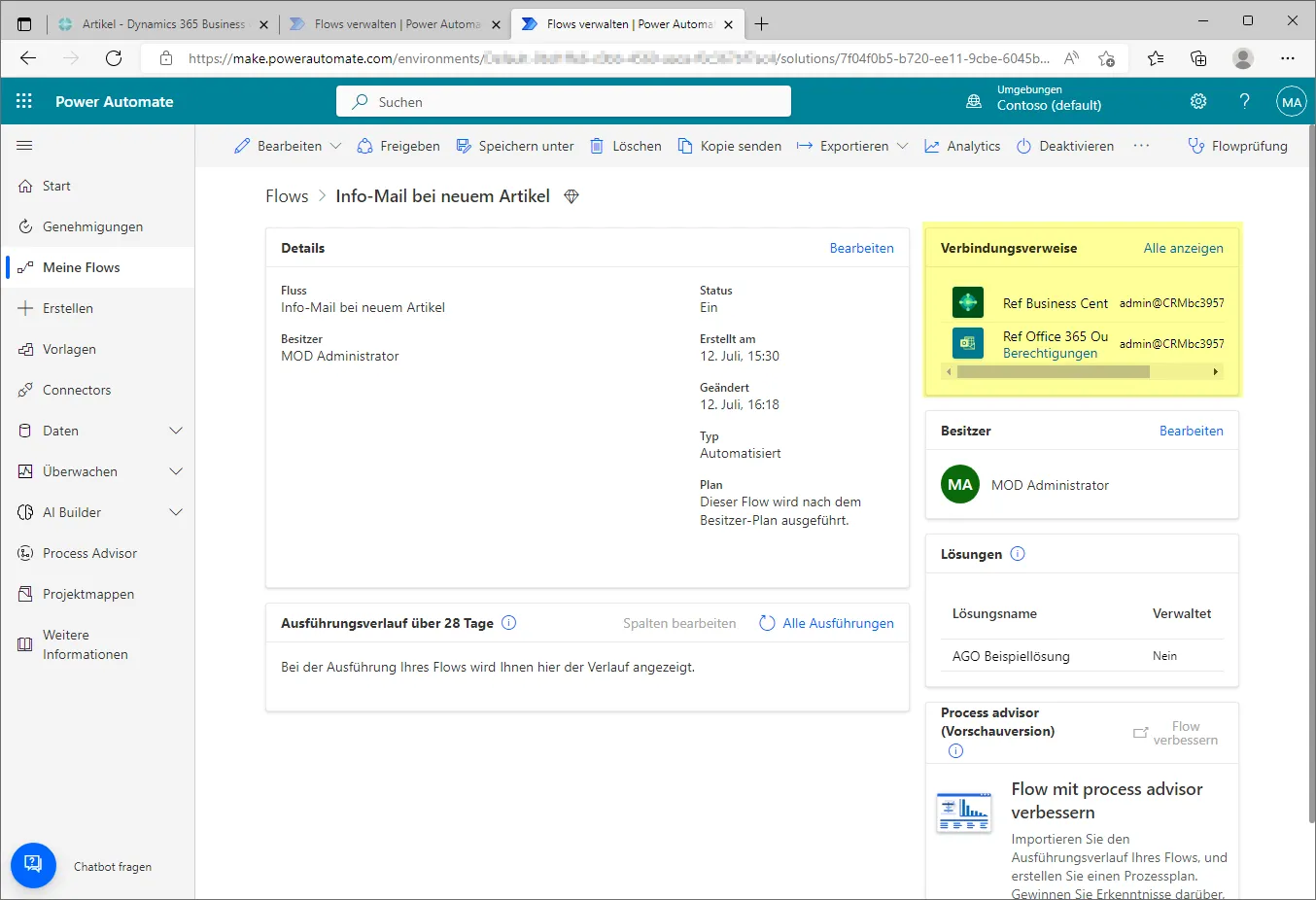Click the Office 365 Outlook connection icon
The image size is (1316, 900).
coord(968,343)
